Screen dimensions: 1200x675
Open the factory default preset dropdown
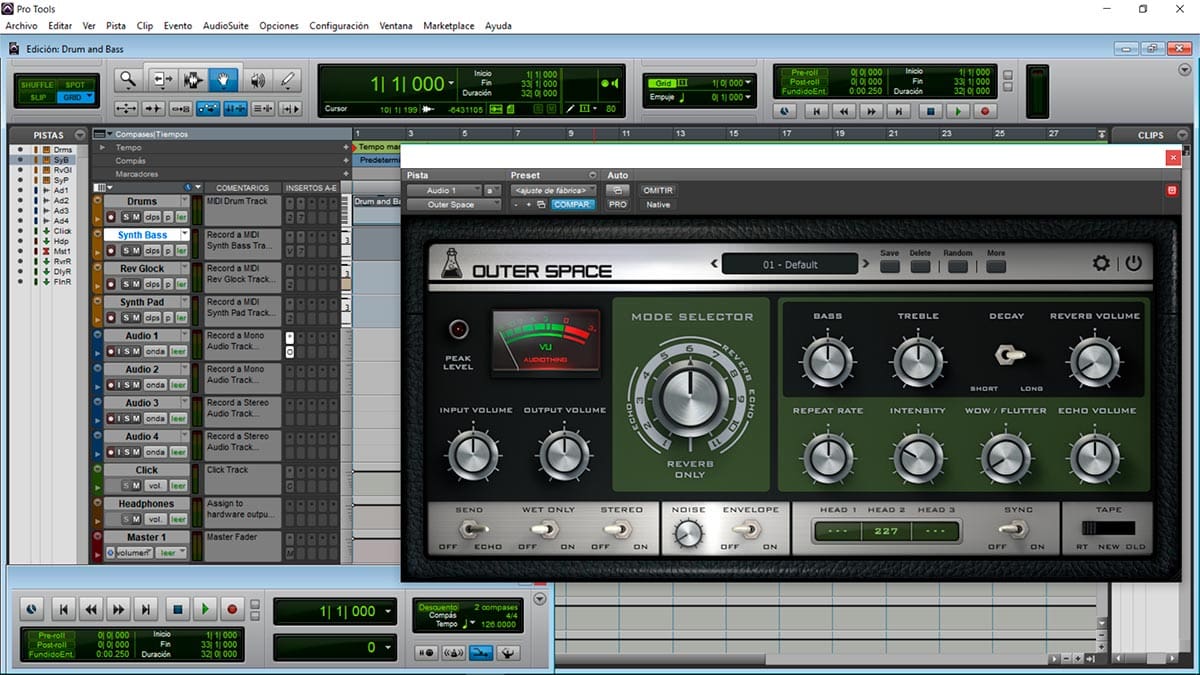coord(553,190)
